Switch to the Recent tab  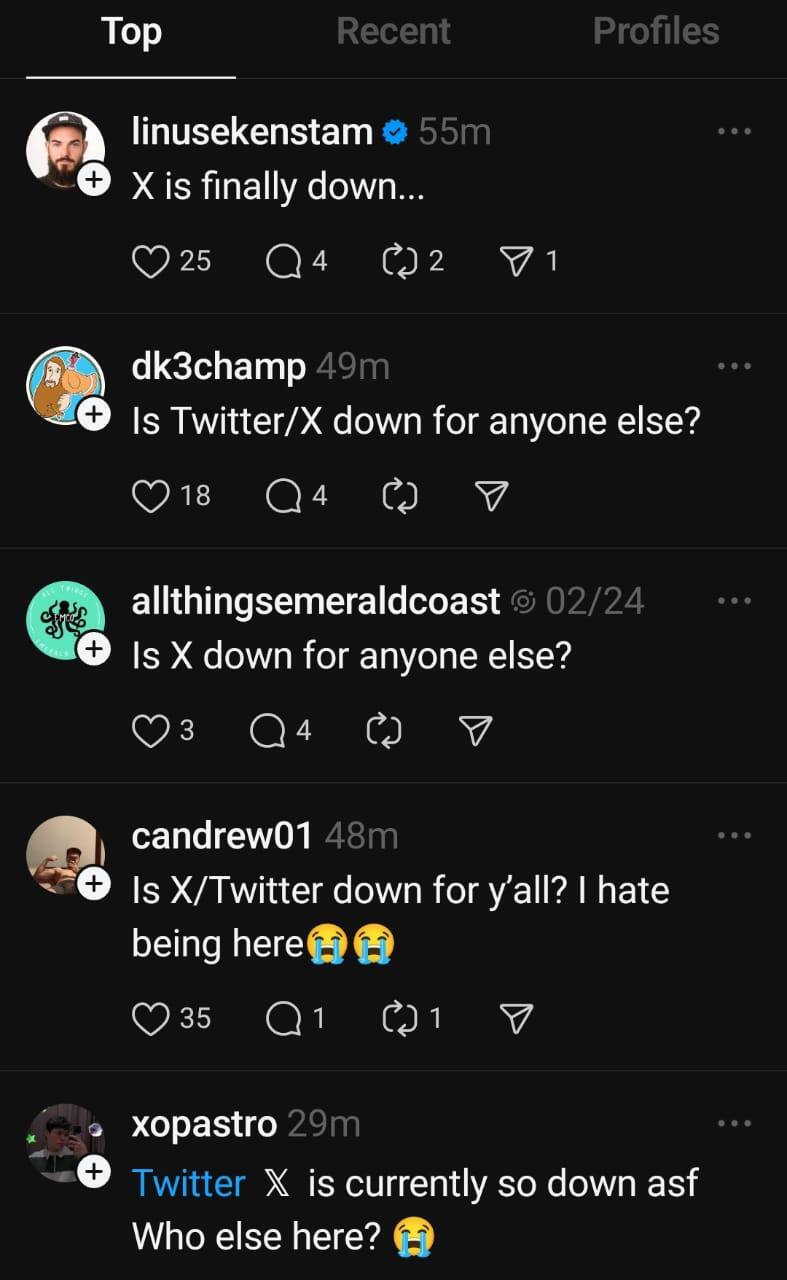point(393,32)
